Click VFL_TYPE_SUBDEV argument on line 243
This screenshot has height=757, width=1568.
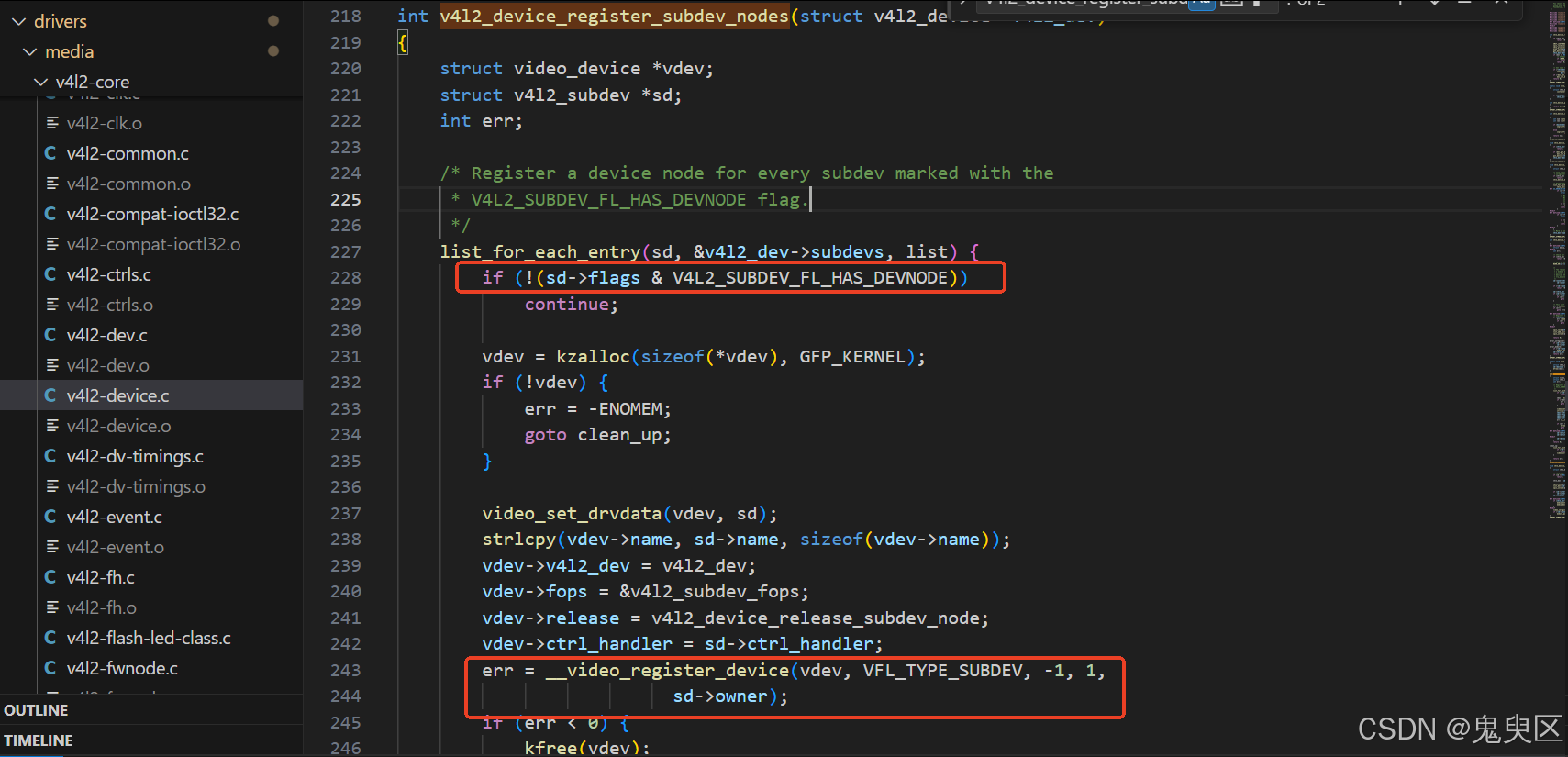(943, 670)
